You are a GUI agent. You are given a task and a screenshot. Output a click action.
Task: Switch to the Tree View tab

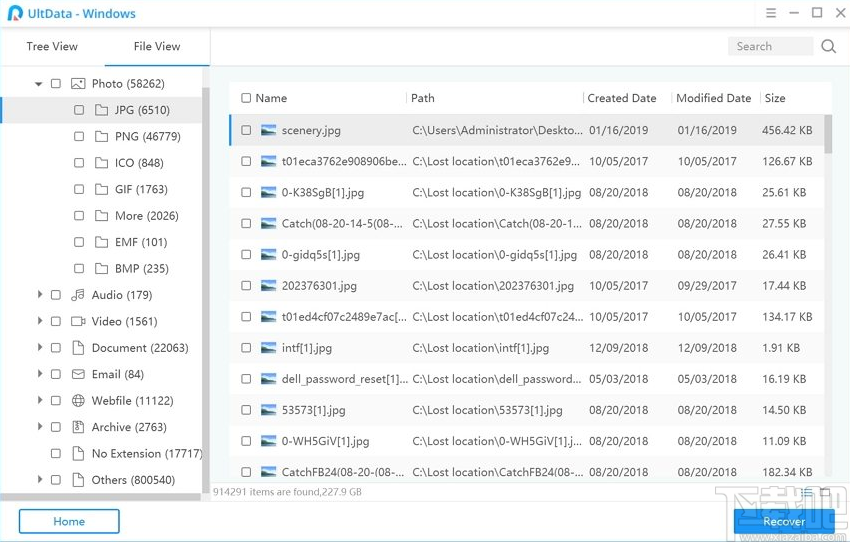(x=52, y=47)
